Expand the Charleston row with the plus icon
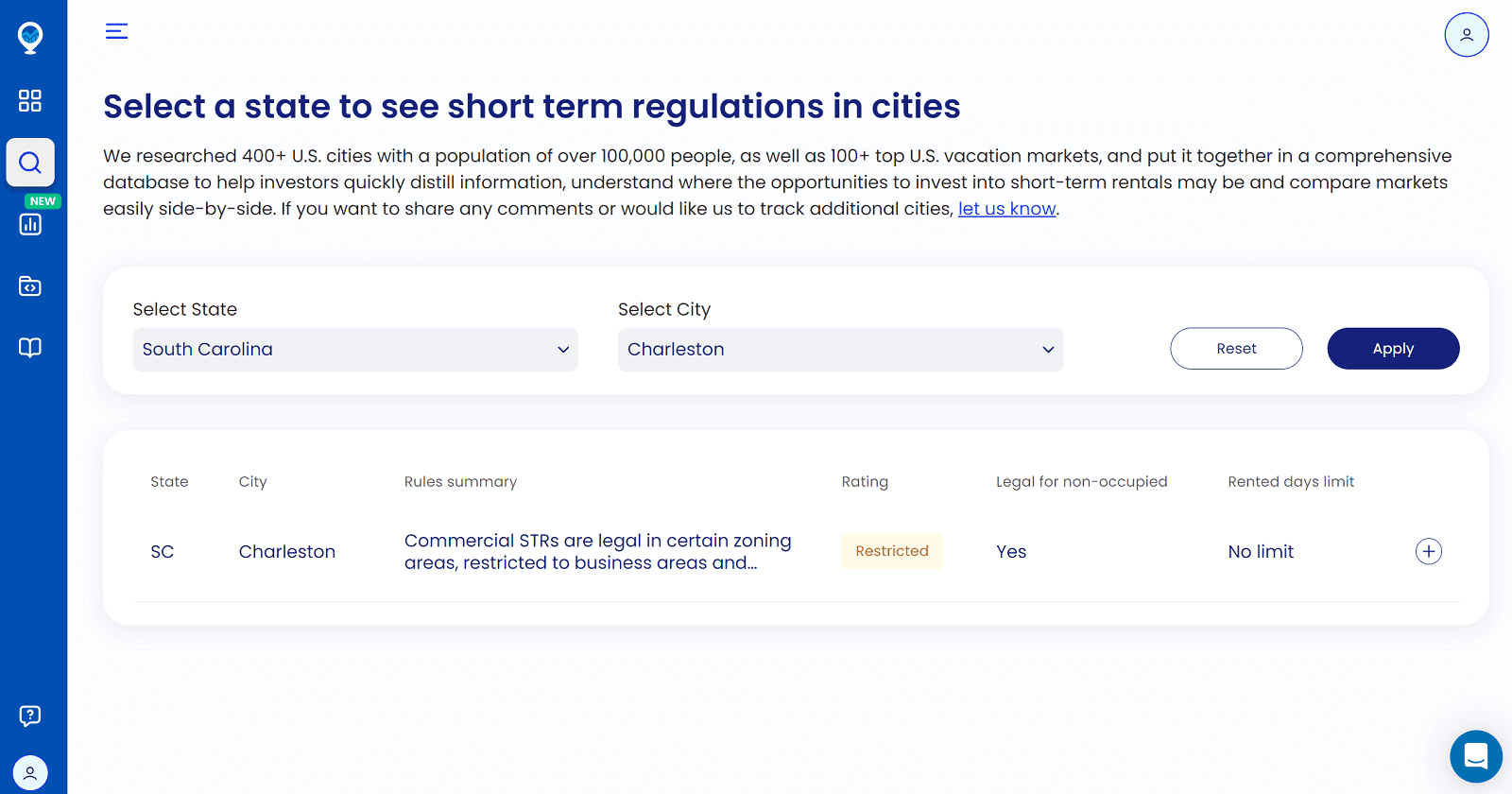 click(1428, 551)
